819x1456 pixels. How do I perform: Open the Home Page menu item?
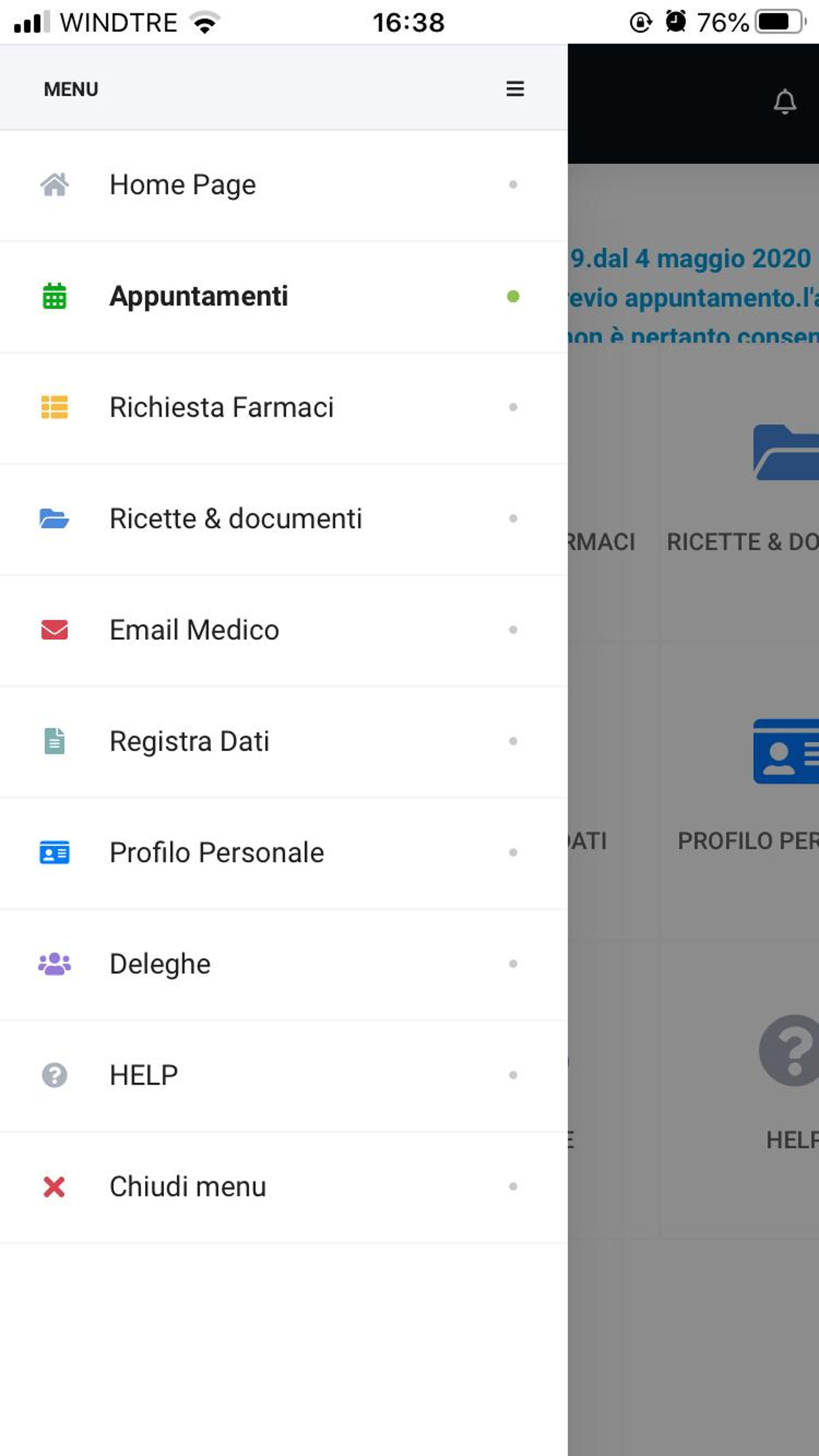click(183, 185)
